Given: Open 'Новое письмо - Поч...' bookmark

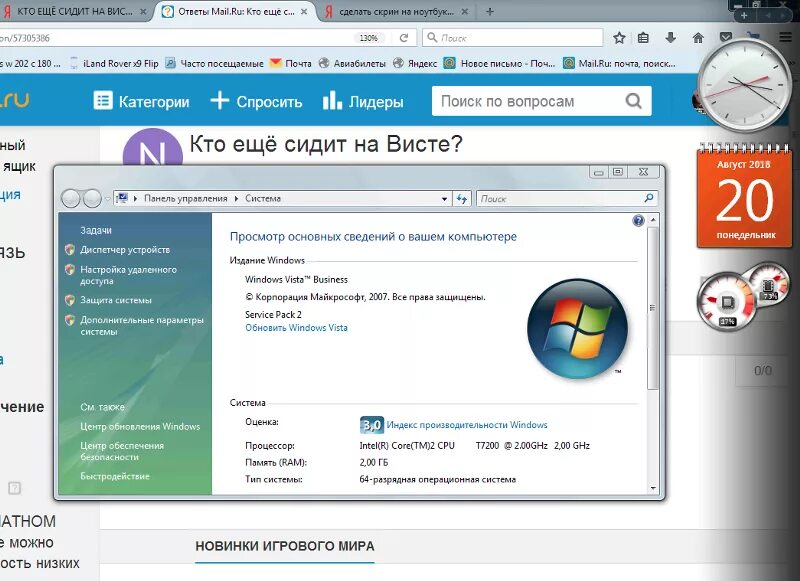Looking at the screenshot, I should (x=499, y=64).
